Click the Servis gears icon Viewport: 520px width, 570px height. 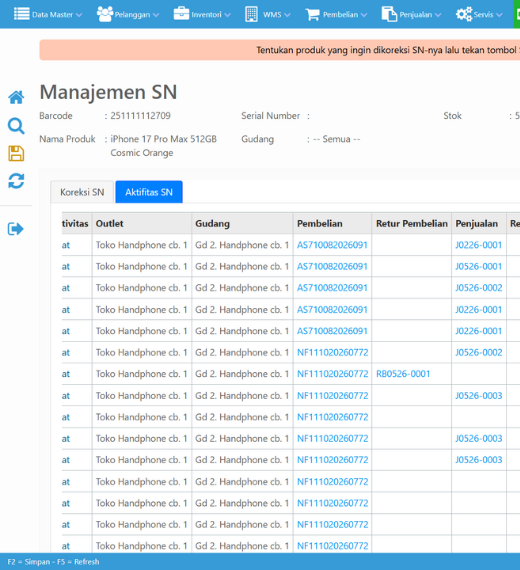464,15
